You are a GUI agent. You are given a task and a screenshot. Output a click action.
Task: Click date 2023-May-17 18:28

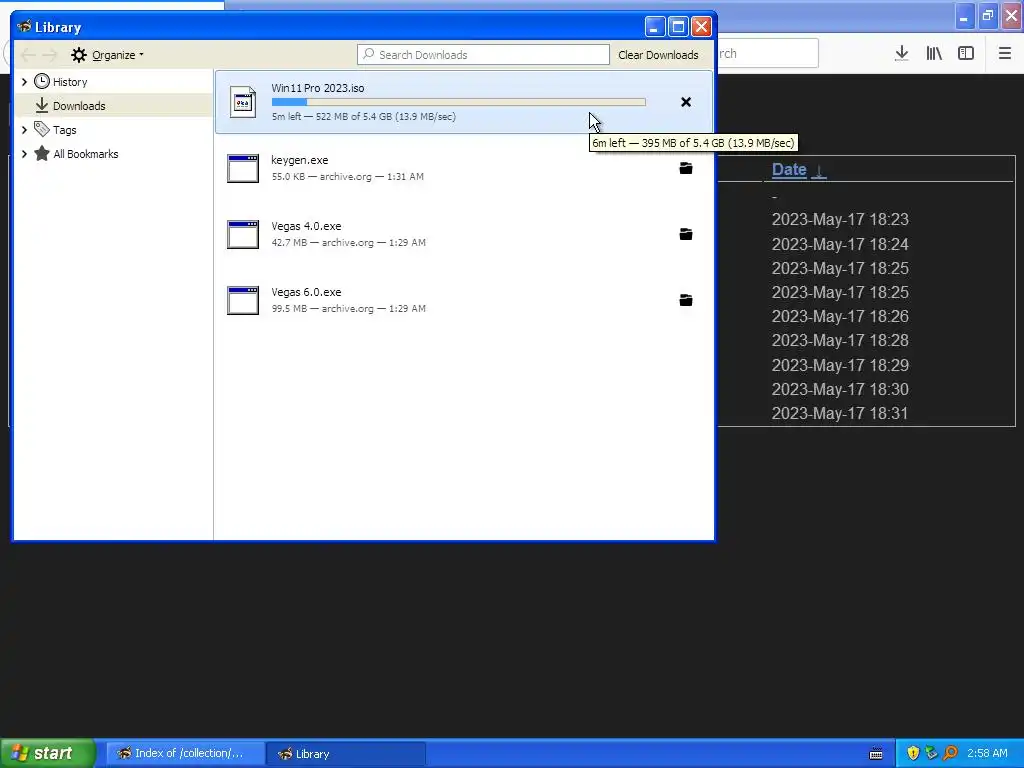point(840,340)
